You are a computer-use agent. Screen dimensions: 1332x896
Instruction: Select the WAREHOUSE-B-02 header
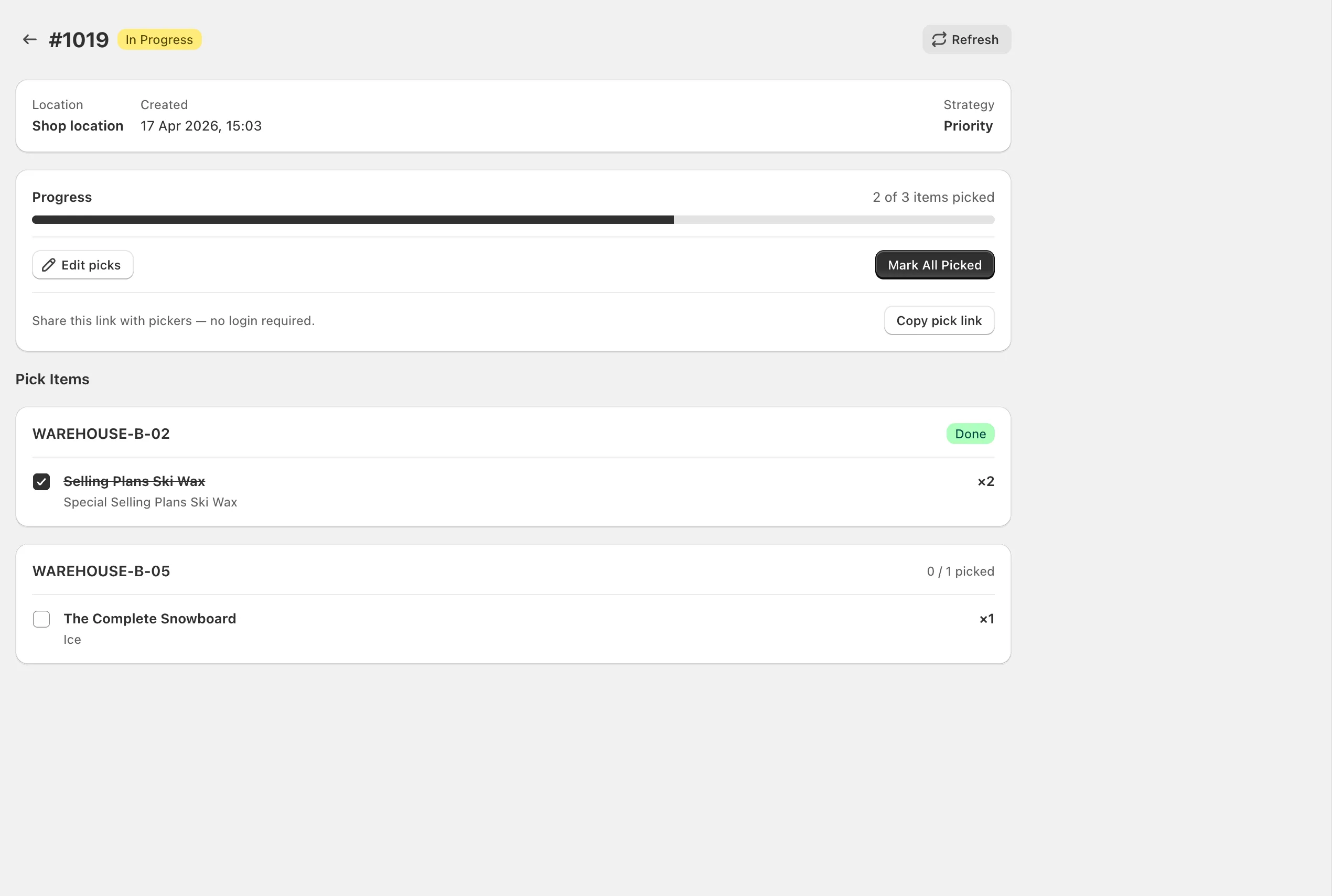[x=101, y=434]
